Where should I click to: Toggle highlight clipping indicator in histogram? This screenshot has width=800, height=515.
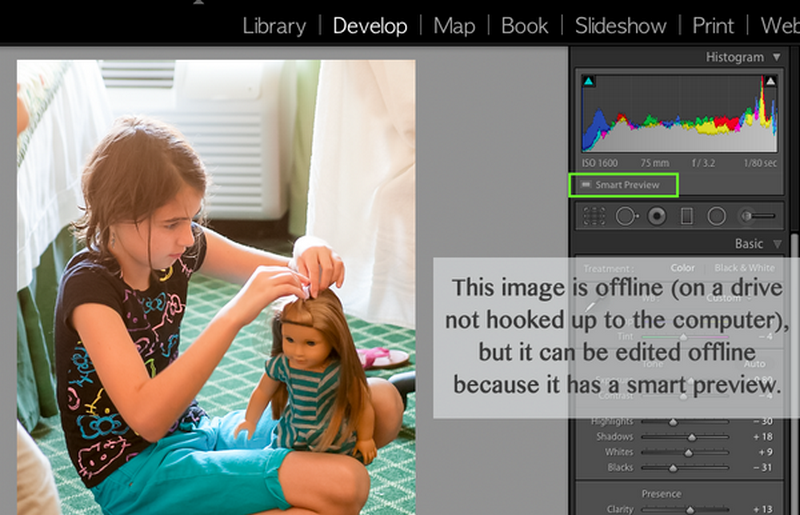coord(770,81)
